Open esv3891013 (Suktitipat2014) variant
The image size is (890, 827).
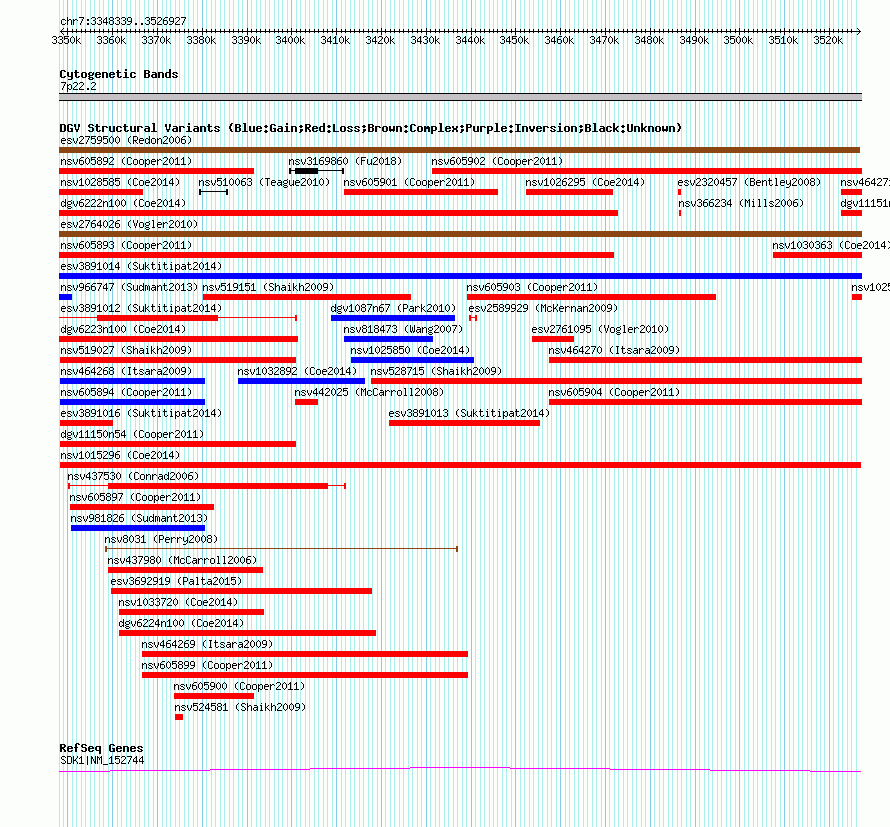click(469, 413)
